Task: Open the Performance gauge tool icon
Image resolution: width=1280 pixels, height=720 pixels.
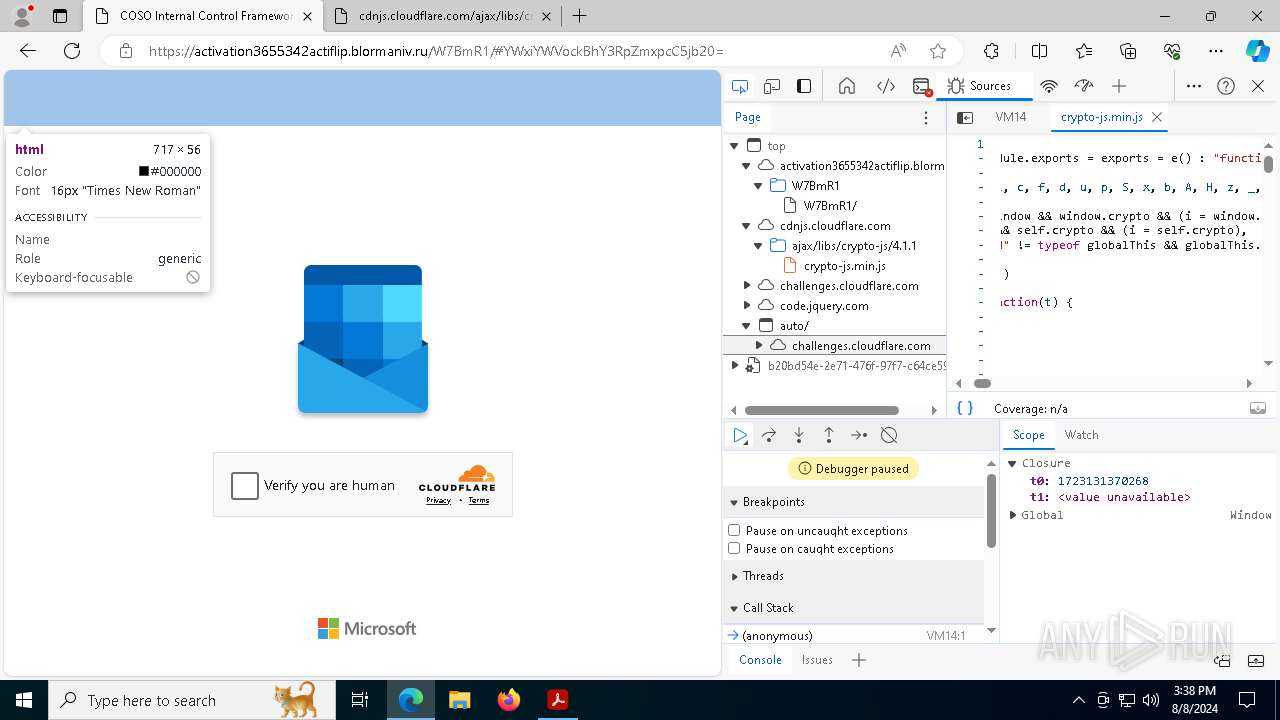Action: 1083,86
